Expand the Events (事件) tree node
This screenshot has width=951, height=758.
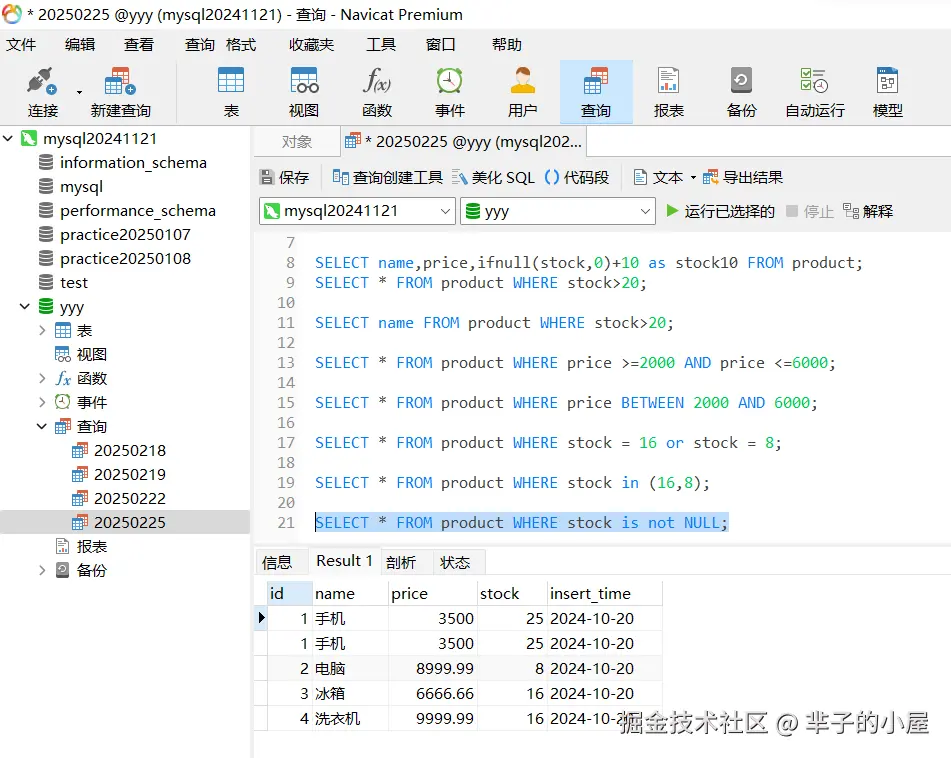coord(42,402)
